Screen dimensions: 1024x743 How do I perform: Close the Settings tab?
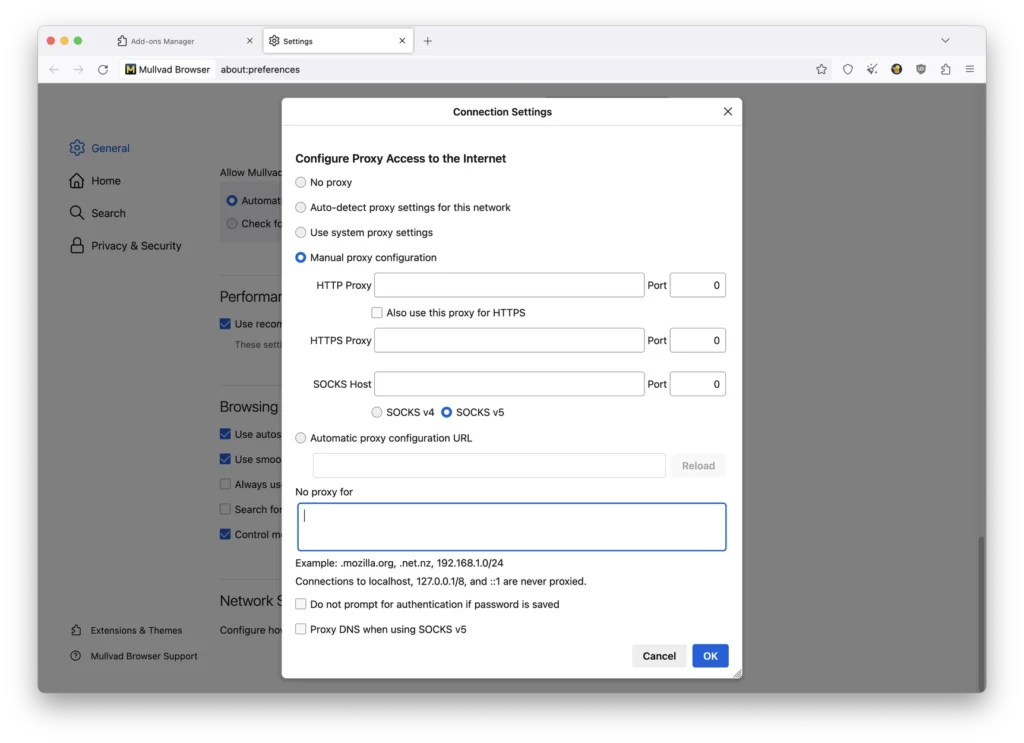[402, 41]
